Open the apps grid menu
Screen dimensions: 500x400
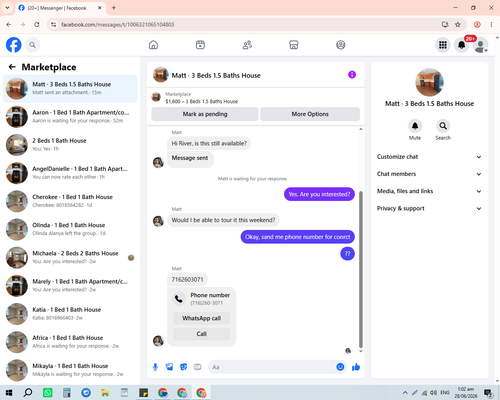[x=443, y=45]
